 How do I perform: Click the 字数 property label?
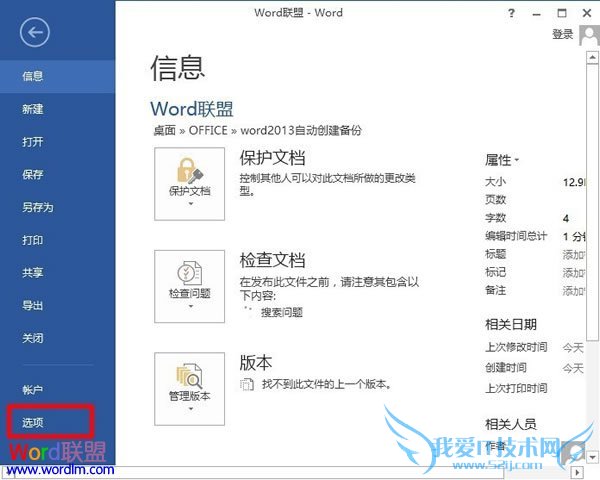click(496, 218)
